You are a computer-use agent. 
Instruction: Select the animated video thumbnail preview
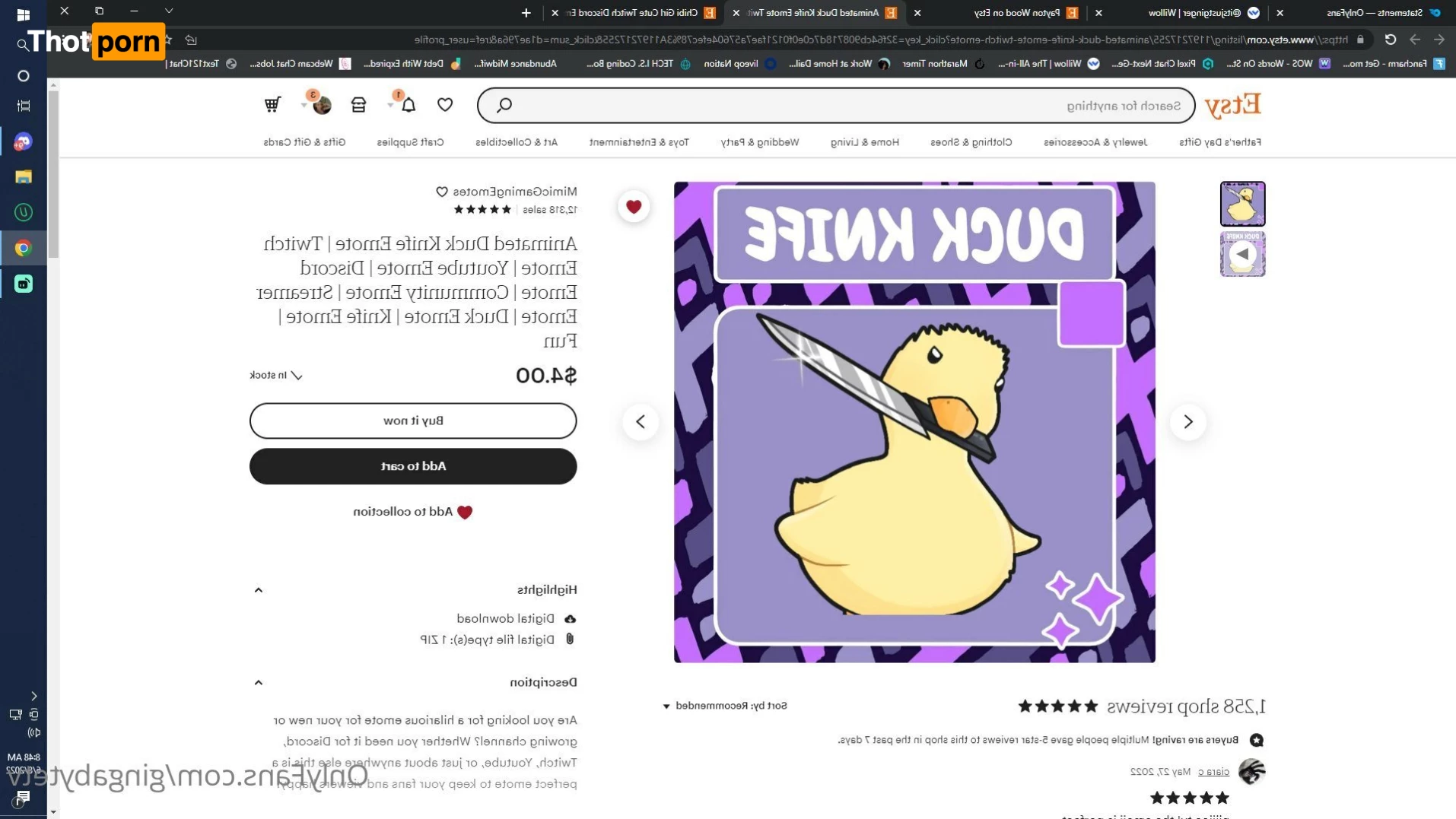[x=1242, y=254]
